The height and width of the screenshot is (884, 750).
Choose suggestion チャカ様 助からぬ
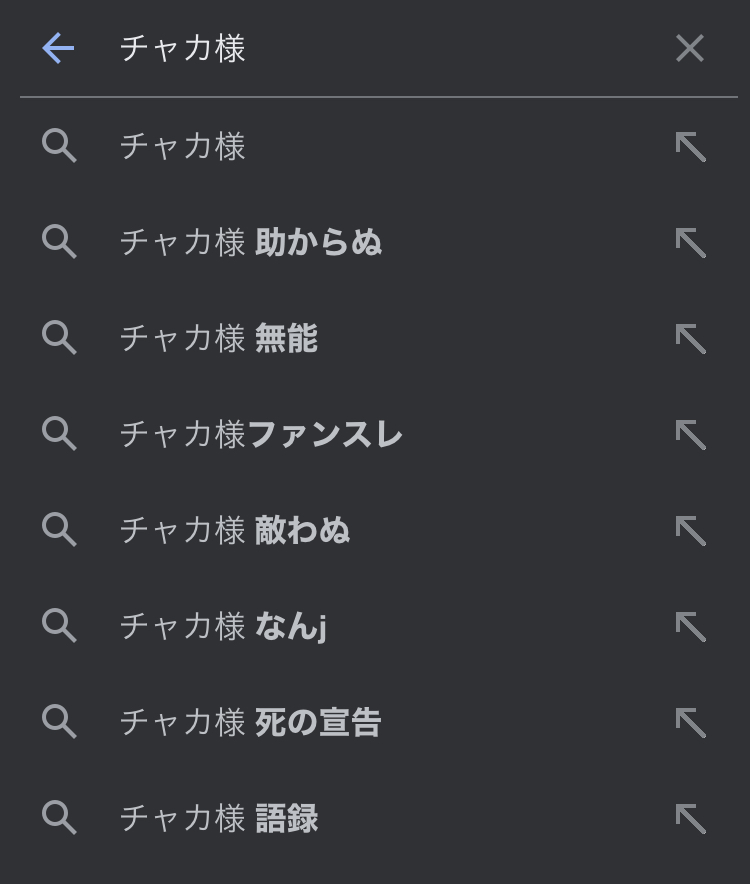[x=250, y=243]
